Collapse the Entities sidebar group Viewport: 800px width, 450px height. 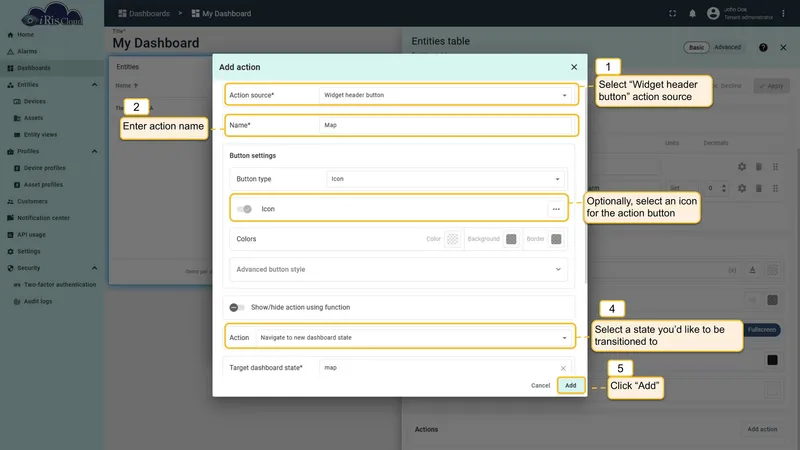pyautogui.click(x=94, y=85)
